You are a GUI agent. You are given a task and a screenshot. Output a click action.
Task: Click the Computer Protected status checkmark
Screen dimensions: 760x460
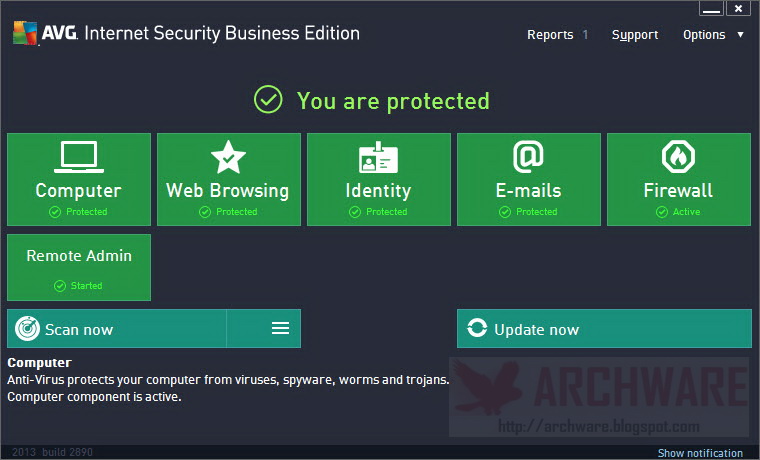click(55, 212)
